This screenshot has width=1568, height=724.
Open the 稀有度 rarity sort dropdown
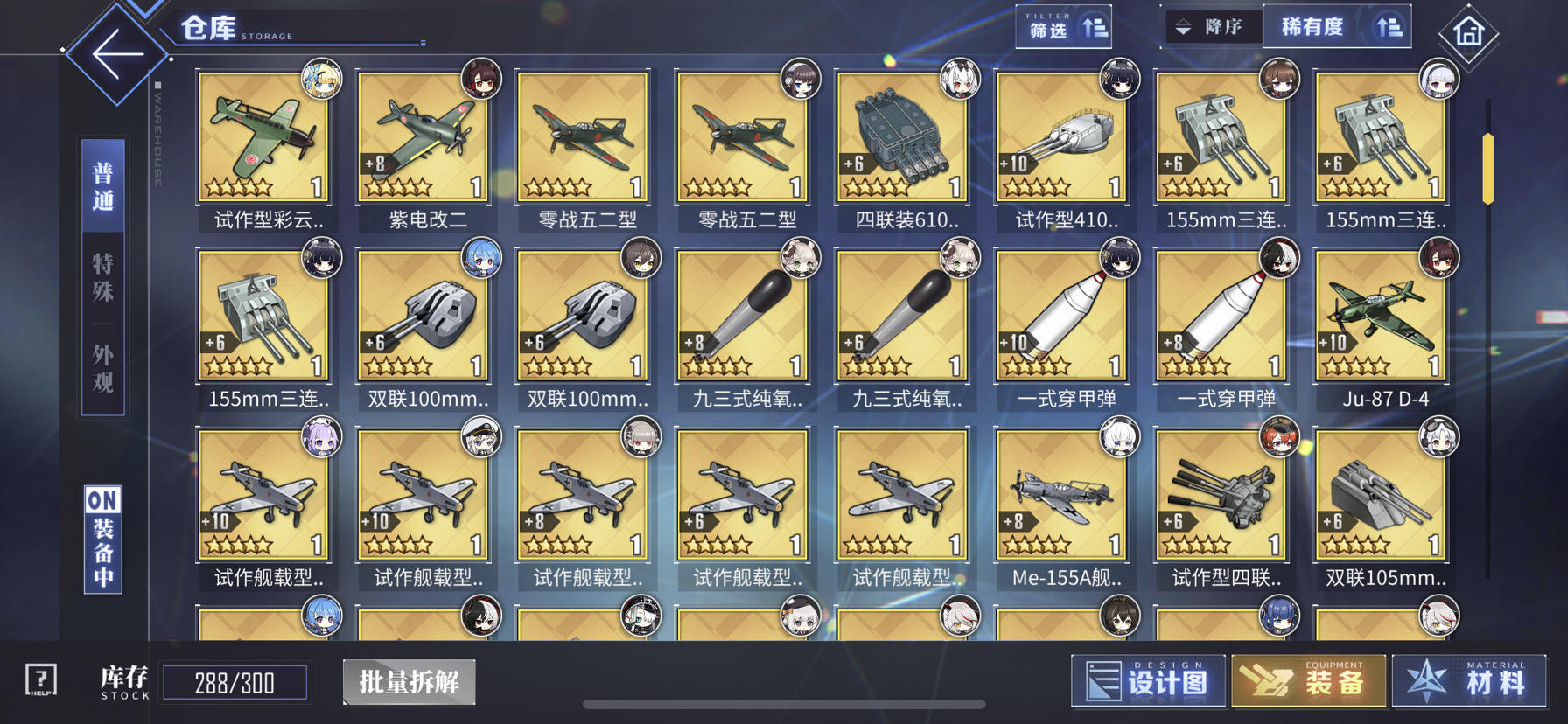tap(1337, 27)
